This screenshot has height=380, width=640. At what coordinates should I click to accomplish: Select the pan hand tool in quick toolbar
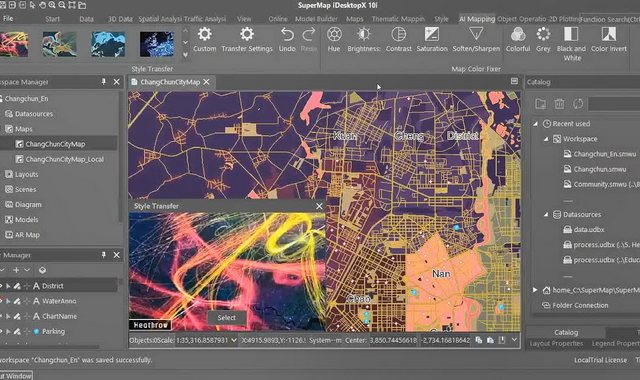pyautogui.click(x=42, y=5)
